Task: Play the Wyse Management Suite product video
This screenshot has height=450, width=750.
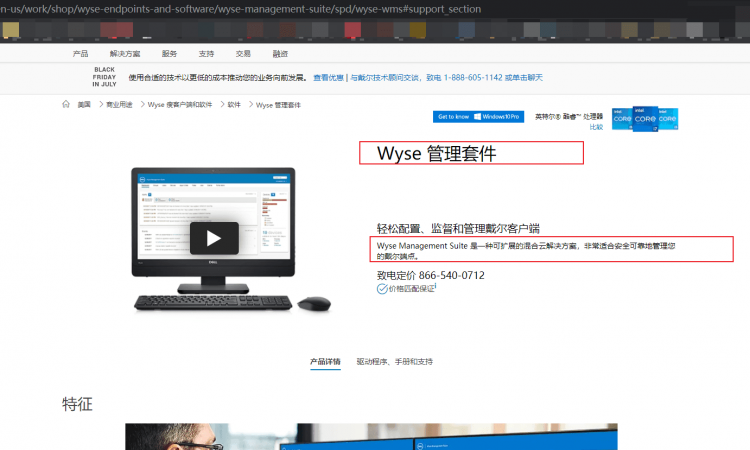Action: [214, 238]
